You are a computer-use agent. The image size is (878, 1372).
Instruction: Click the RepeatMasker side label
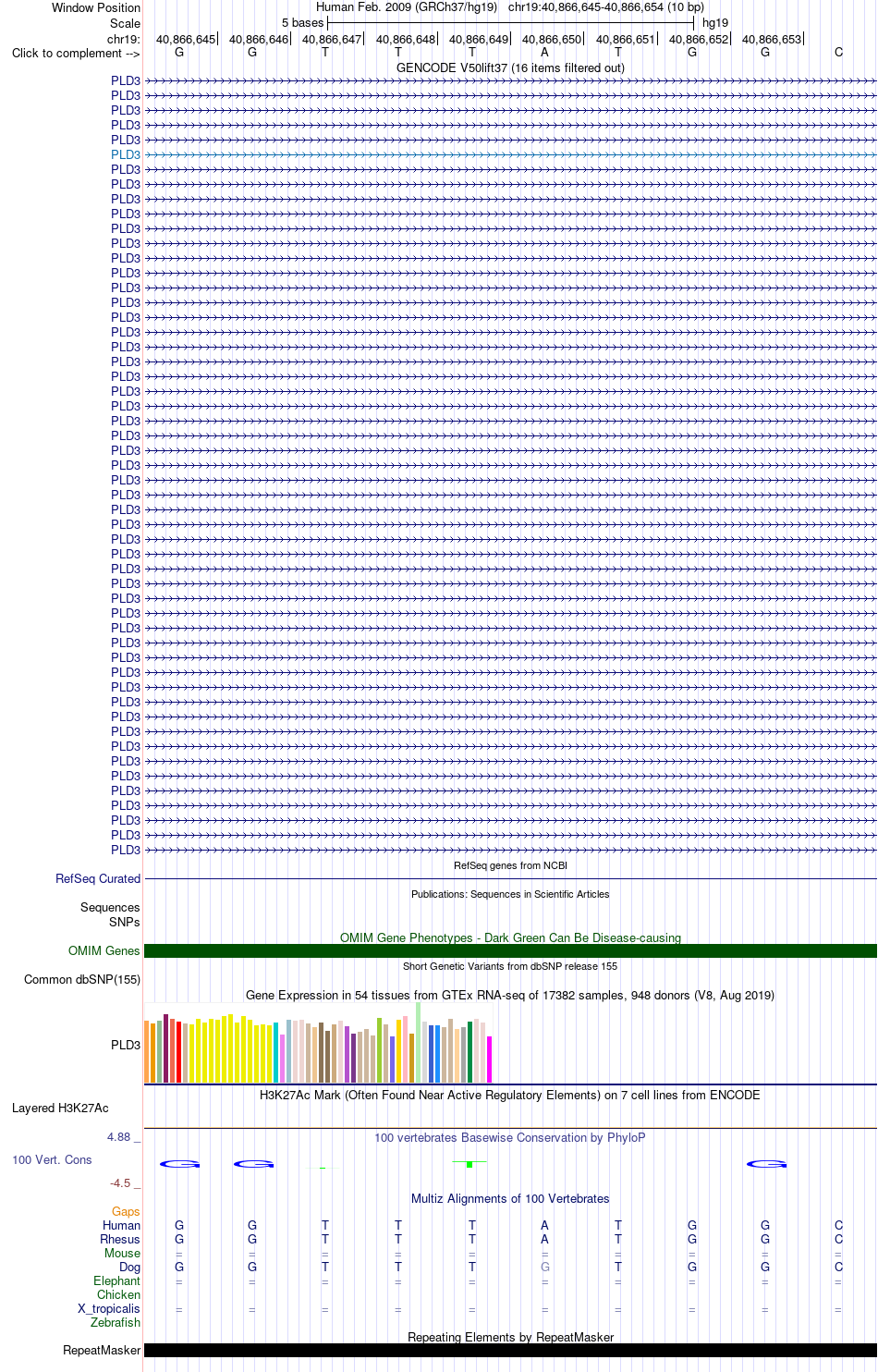click(102, 1350)
